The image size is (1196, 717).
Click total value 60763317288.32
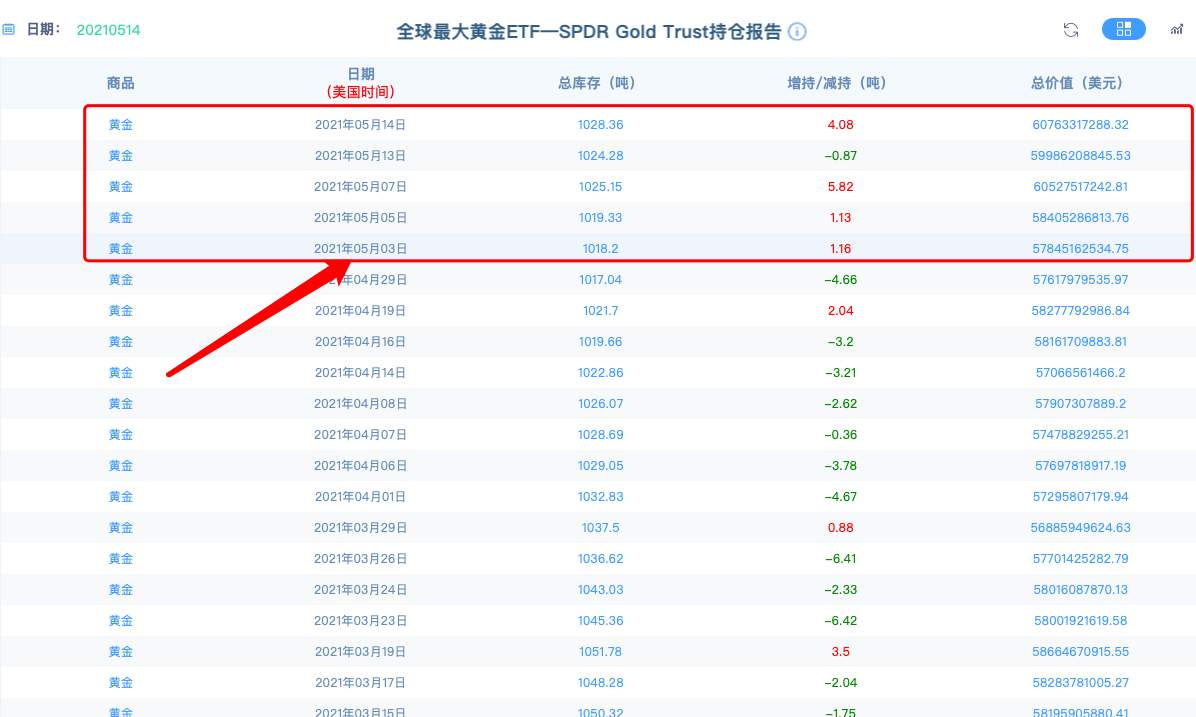click(1080, 124)
